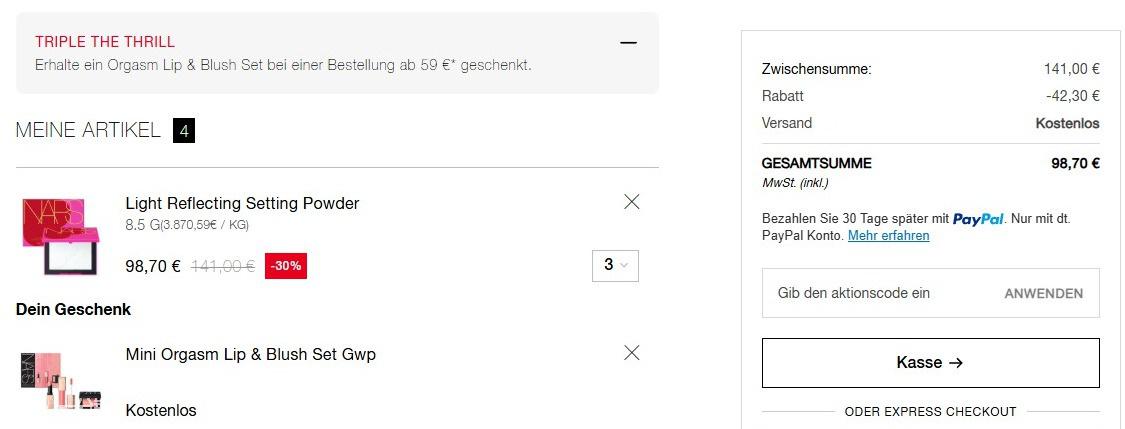
Task: Remove Light Reflecting Setting Powder from cart
Action: coord(631,202)
